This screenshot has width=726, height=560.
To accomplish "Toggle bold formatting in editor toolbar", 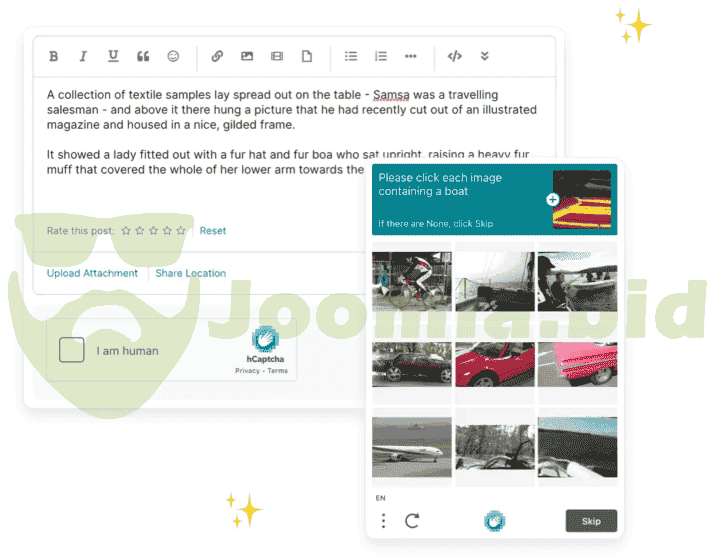I will [x=54, y=56].
